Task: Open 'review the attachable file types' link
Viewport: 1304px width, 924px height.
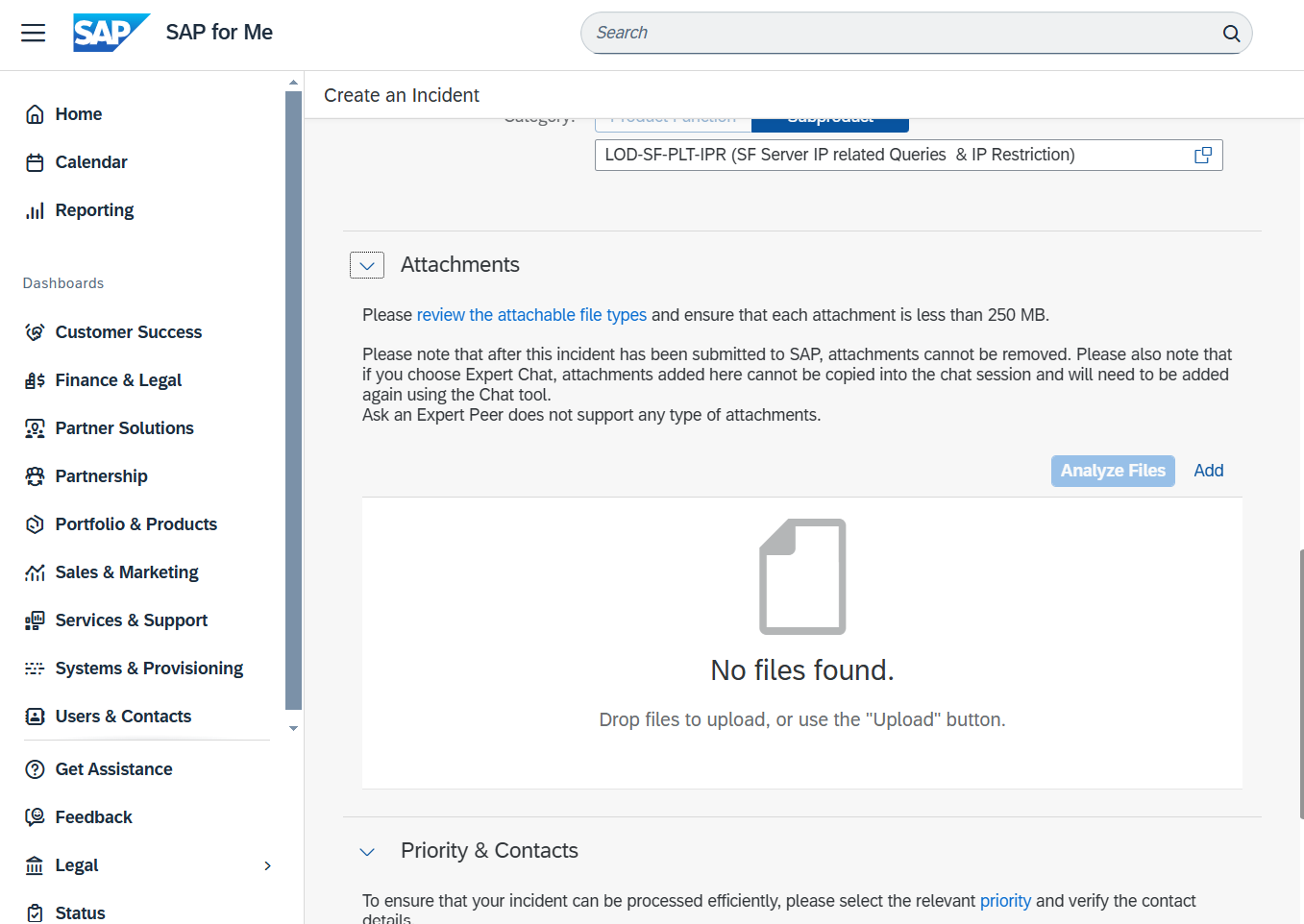Action: click(531, 315)
